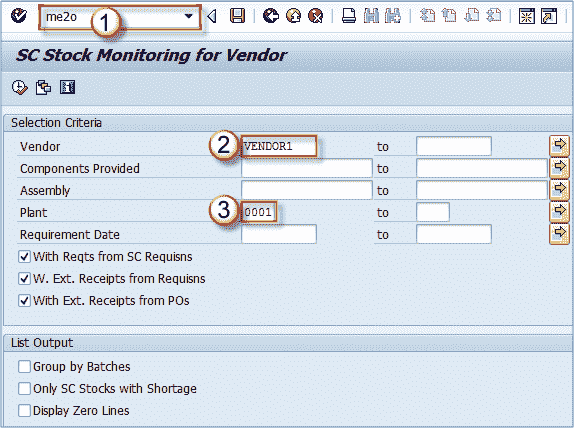This screenshot has height=428, width=574.
Task: Click the Assembly from-field
Action: pyautogui.click(x=307, y=190)
